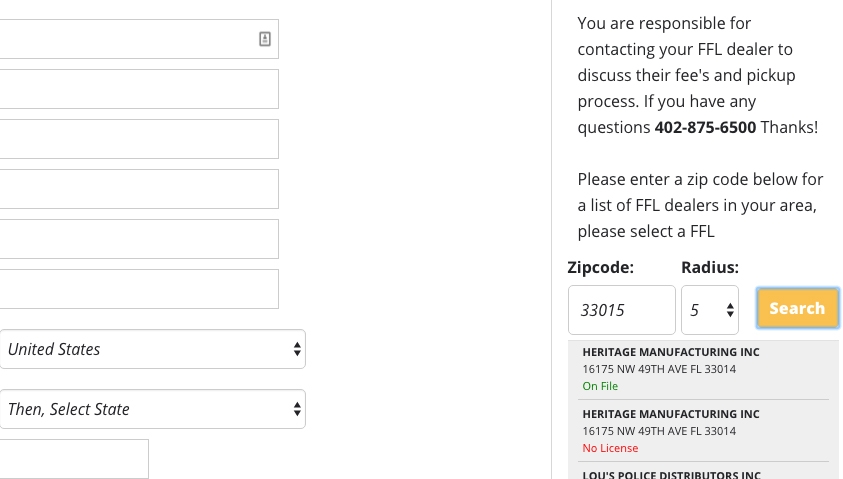
Task: Click the Zipcode field containing 33015
Action: tap(621, 310)
